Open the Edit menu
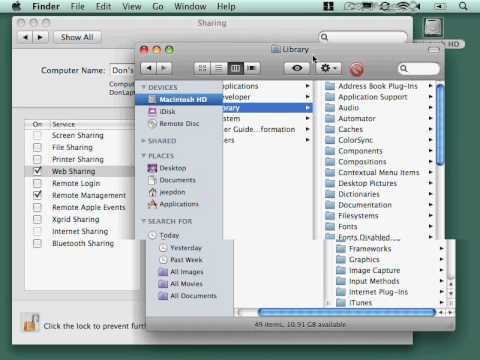 [x=103, y=6]
